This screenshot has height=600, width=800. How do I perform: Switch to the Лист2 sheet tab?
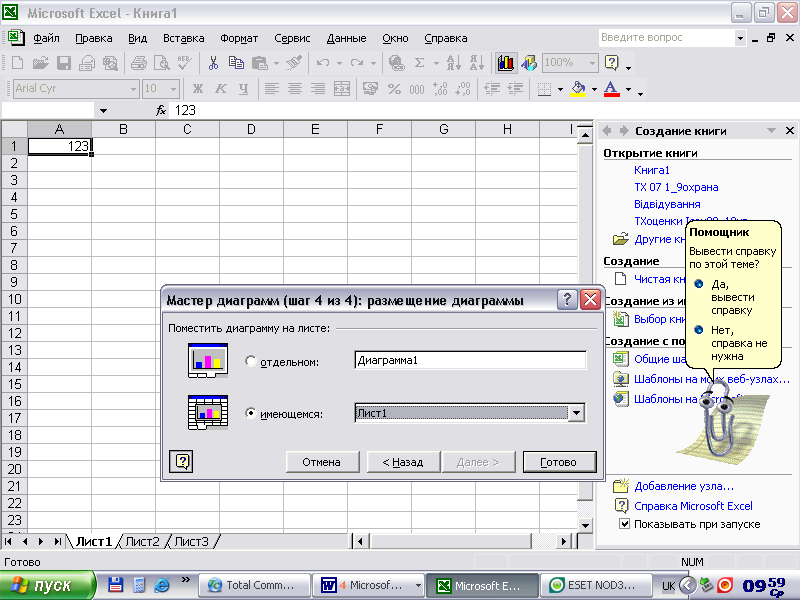click(x=142, y=541)
